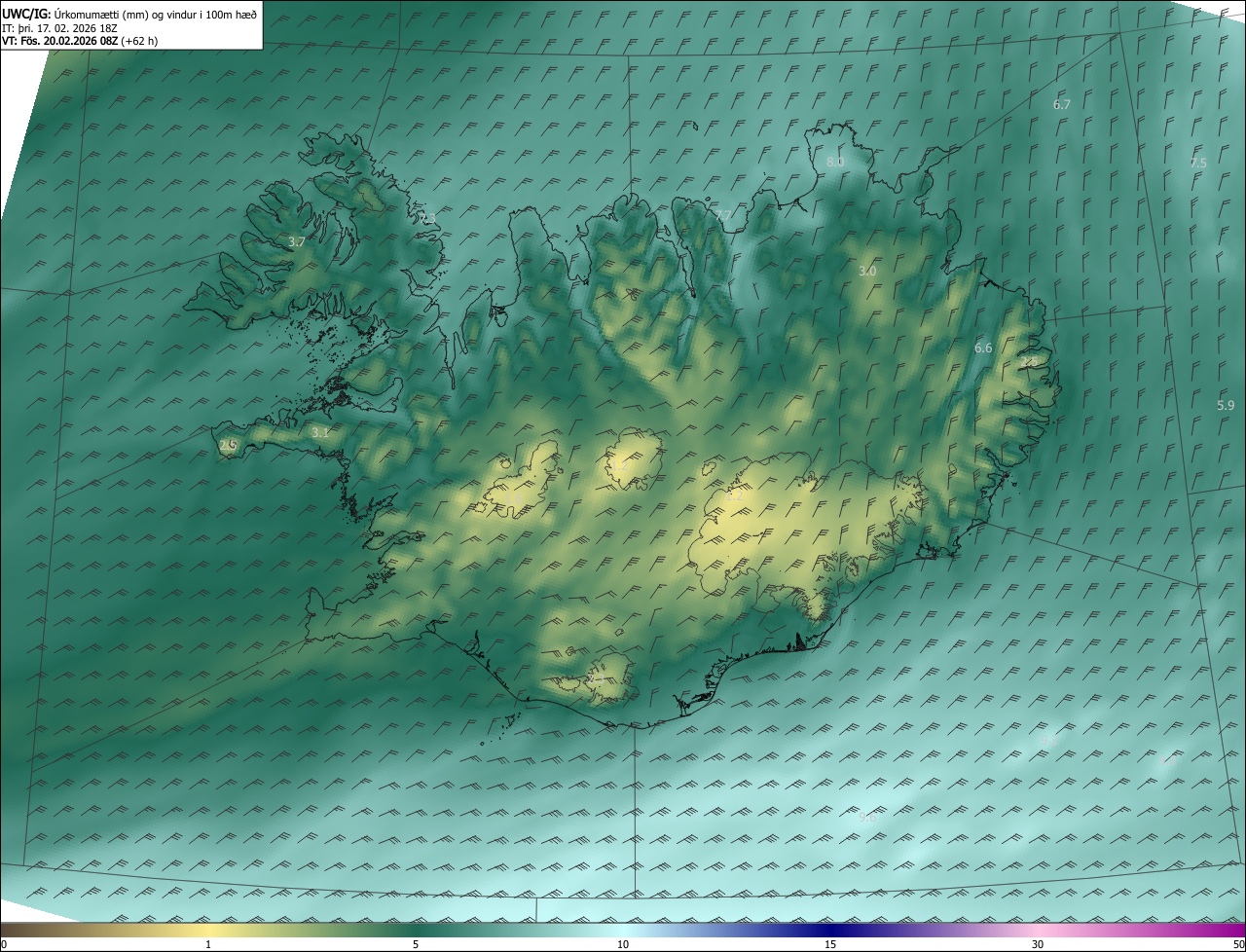Click the map value 1.6
The image size is (1246, 952).
[x=515, y=499]
